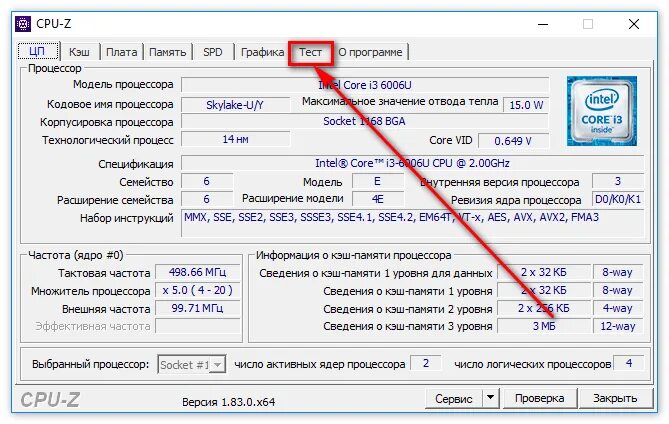The image size is (669, 424).
Task: Click the Socket 1168 BGA value
Action: point(365,121)
